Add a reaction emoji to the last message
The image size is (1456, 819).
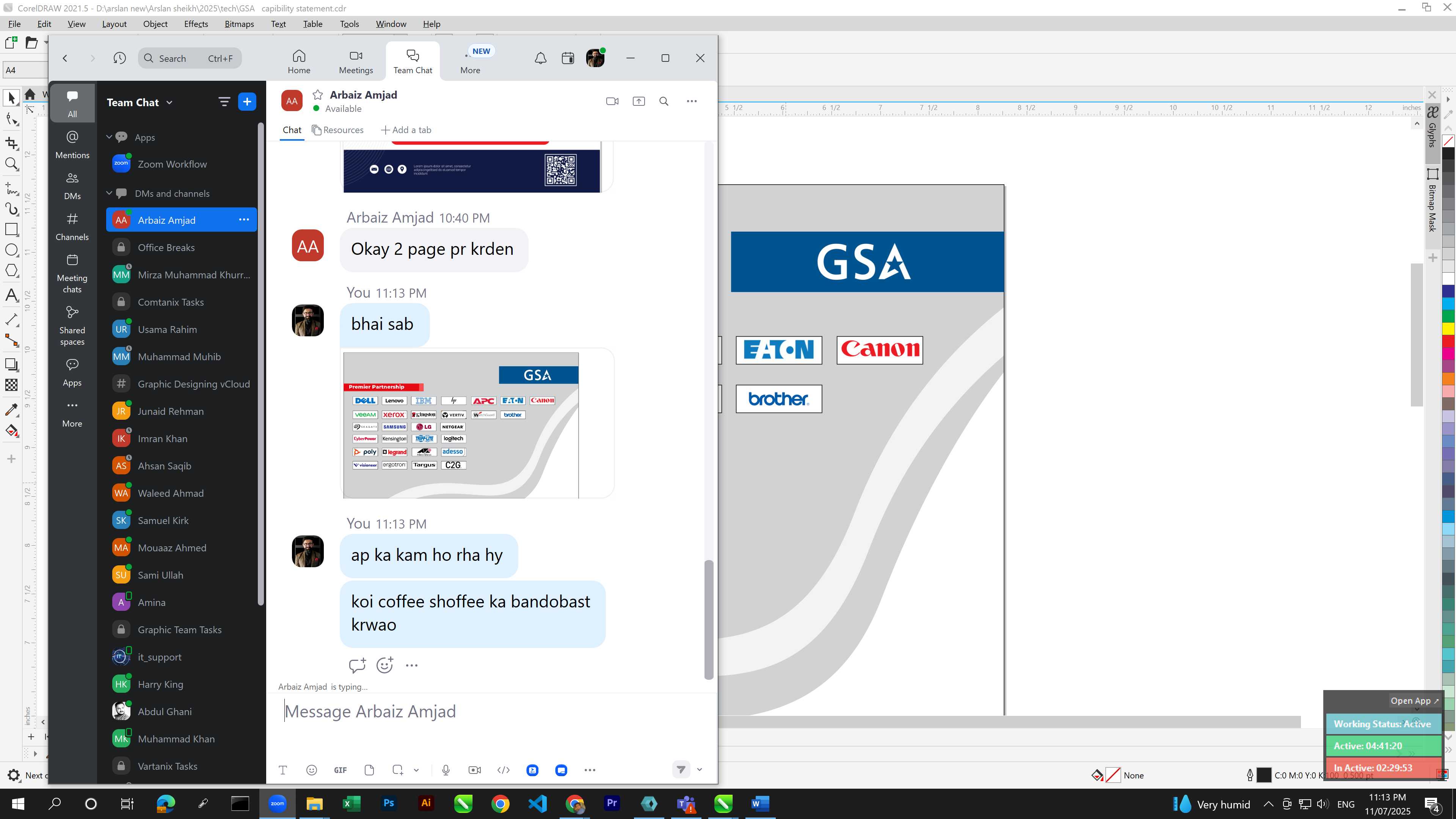[384, 665]
